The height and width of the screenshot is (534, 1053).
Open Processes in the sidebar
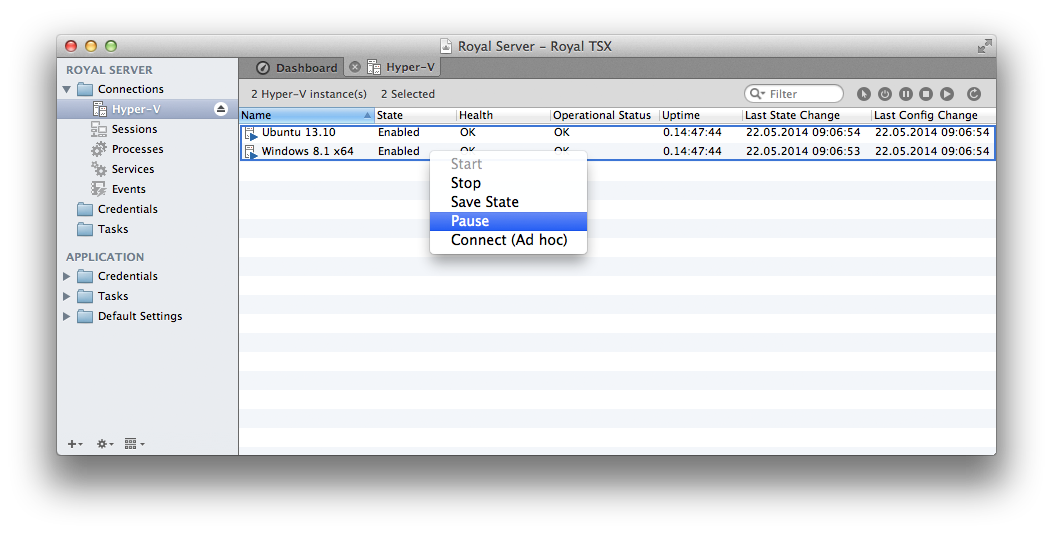137,149
